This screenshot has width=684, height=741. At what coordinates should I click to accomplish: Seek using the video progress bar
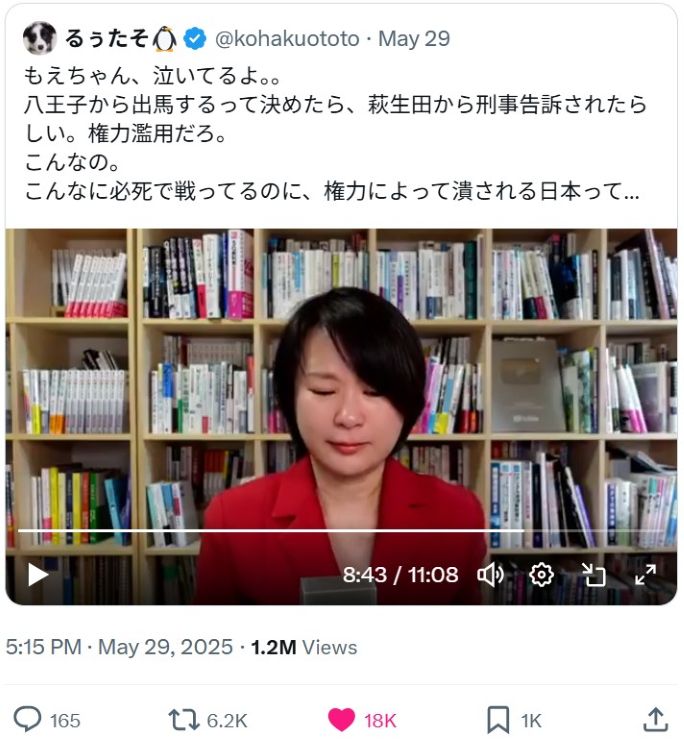click(x=341, y=531)
